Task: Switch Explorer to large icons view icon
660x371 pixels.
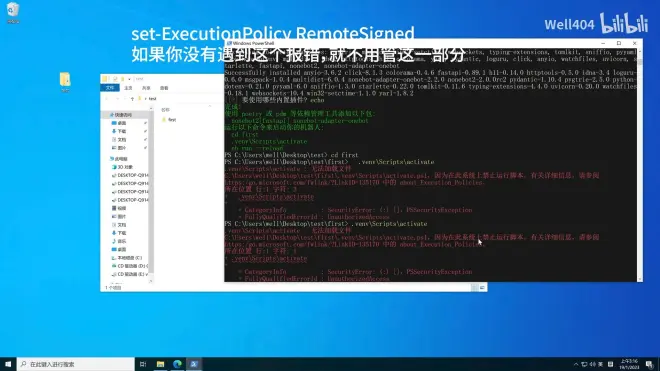Action: (482, 288)
